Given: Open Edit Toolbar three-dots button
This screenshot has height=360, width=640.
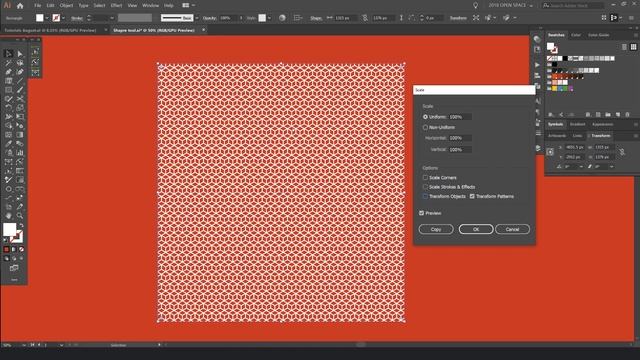Looking at the screenshot, I should click(14, 280).
